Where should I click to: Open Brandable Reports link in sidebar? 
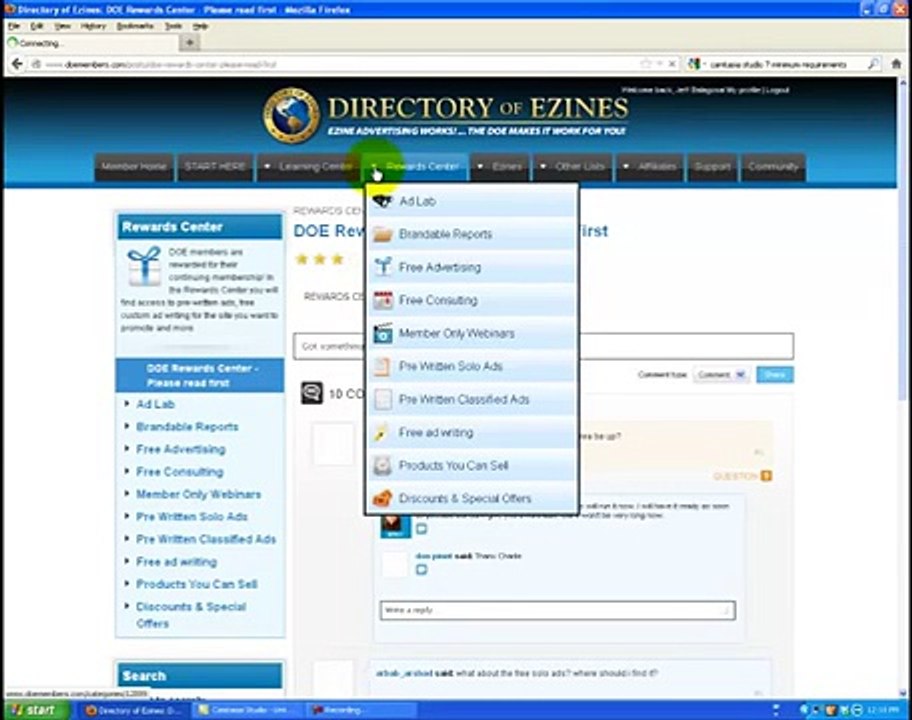187,427
